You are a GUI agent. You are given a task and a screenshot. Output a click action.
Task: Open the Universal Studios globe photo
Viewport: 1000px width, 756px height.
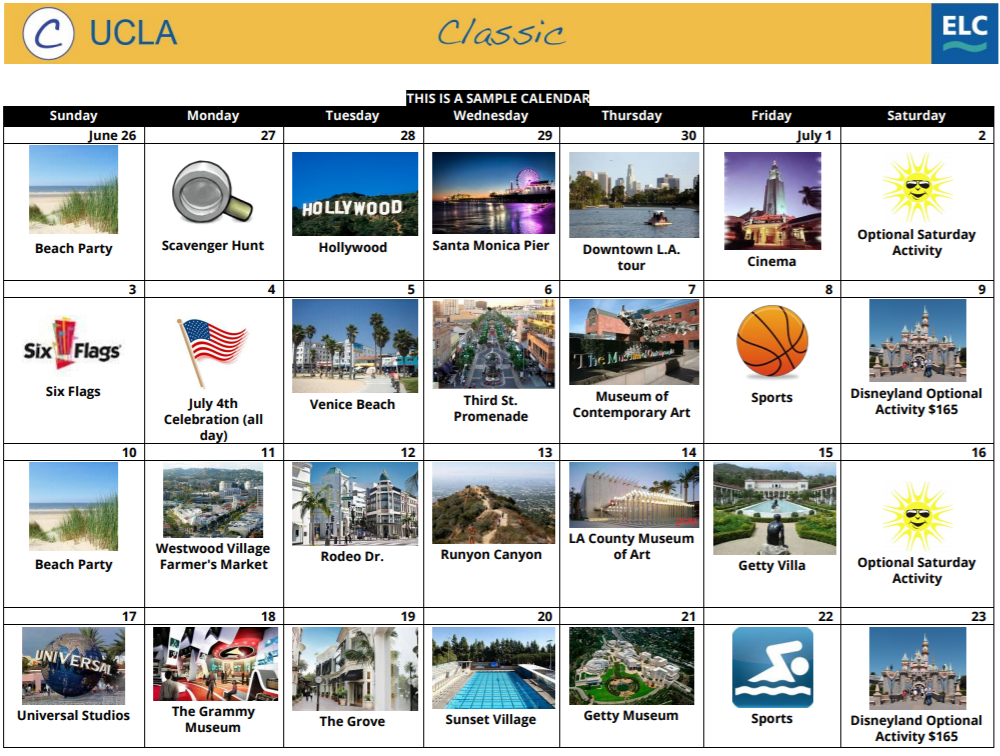tap(73, 666)
